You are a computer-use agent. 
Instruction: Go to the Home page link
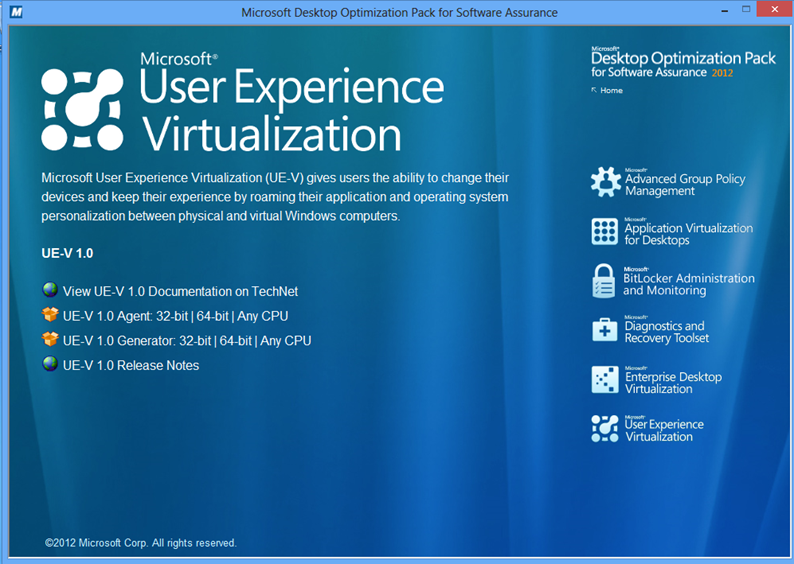(611, 91)
